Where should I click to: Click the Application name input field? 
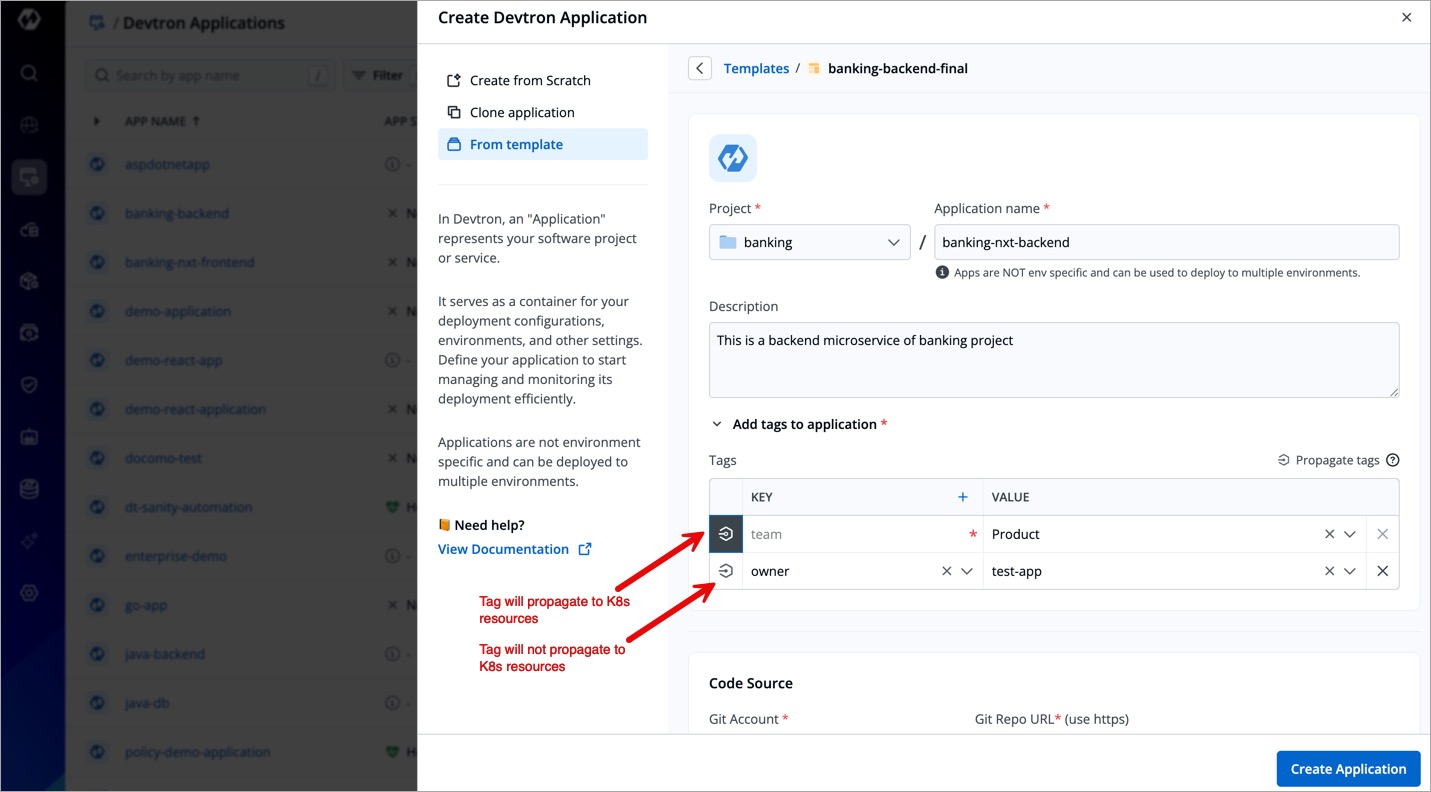pyautogui.click(x=1165, y=242)
